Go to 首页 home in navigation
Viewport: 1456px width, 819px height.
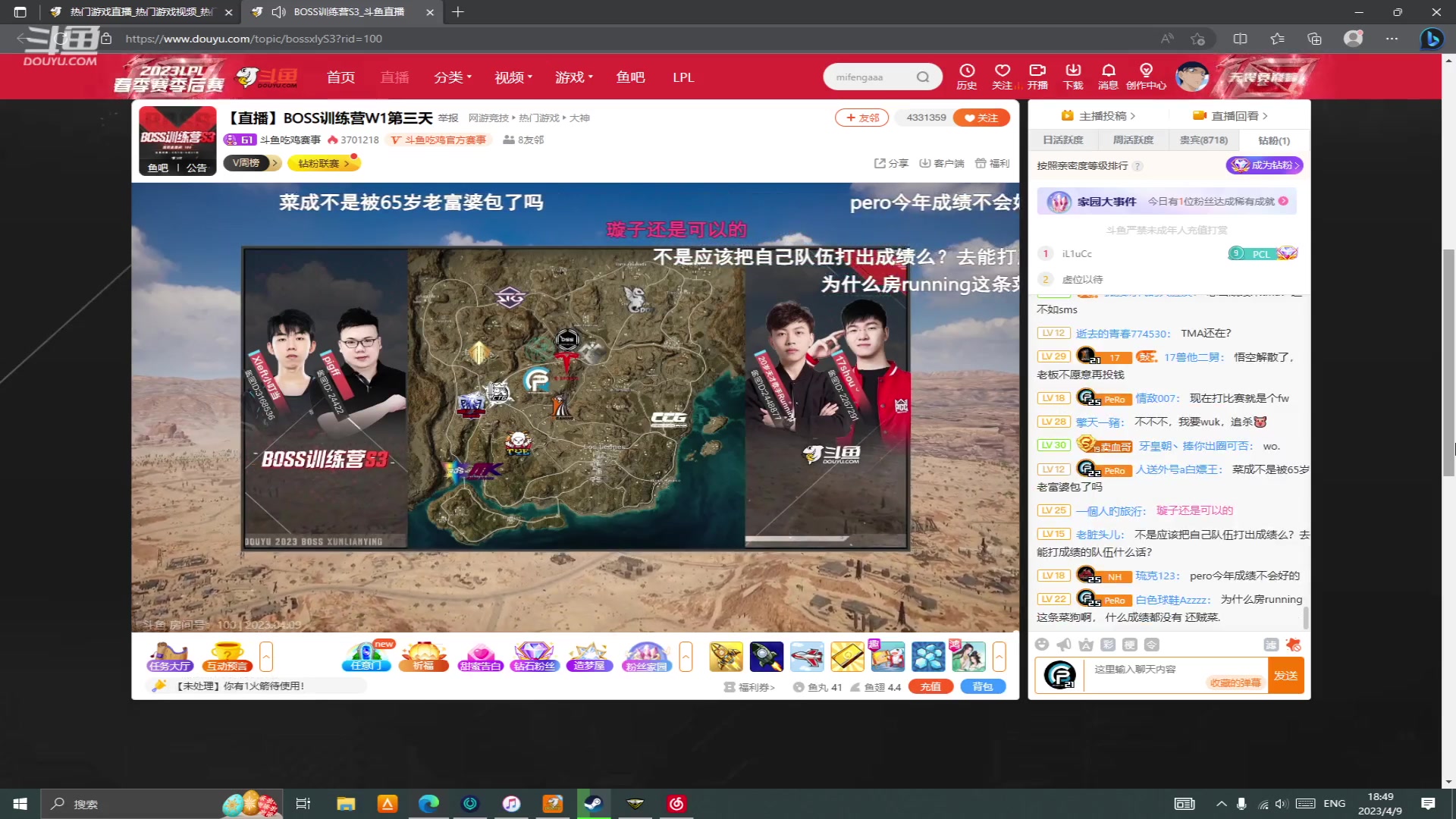tap(340, 77)
